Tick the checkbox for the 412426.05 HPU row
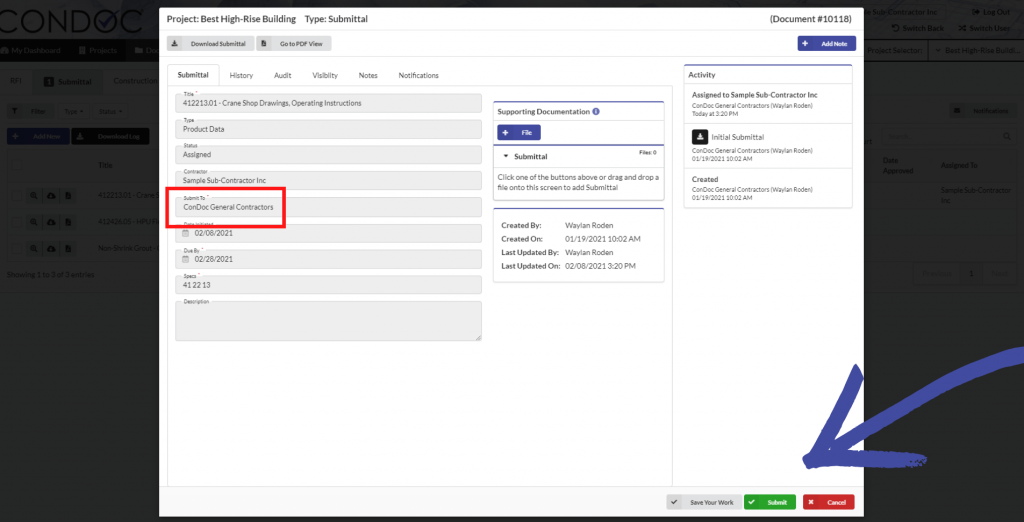The image size is (1024, 522). (x=16, y=222)
